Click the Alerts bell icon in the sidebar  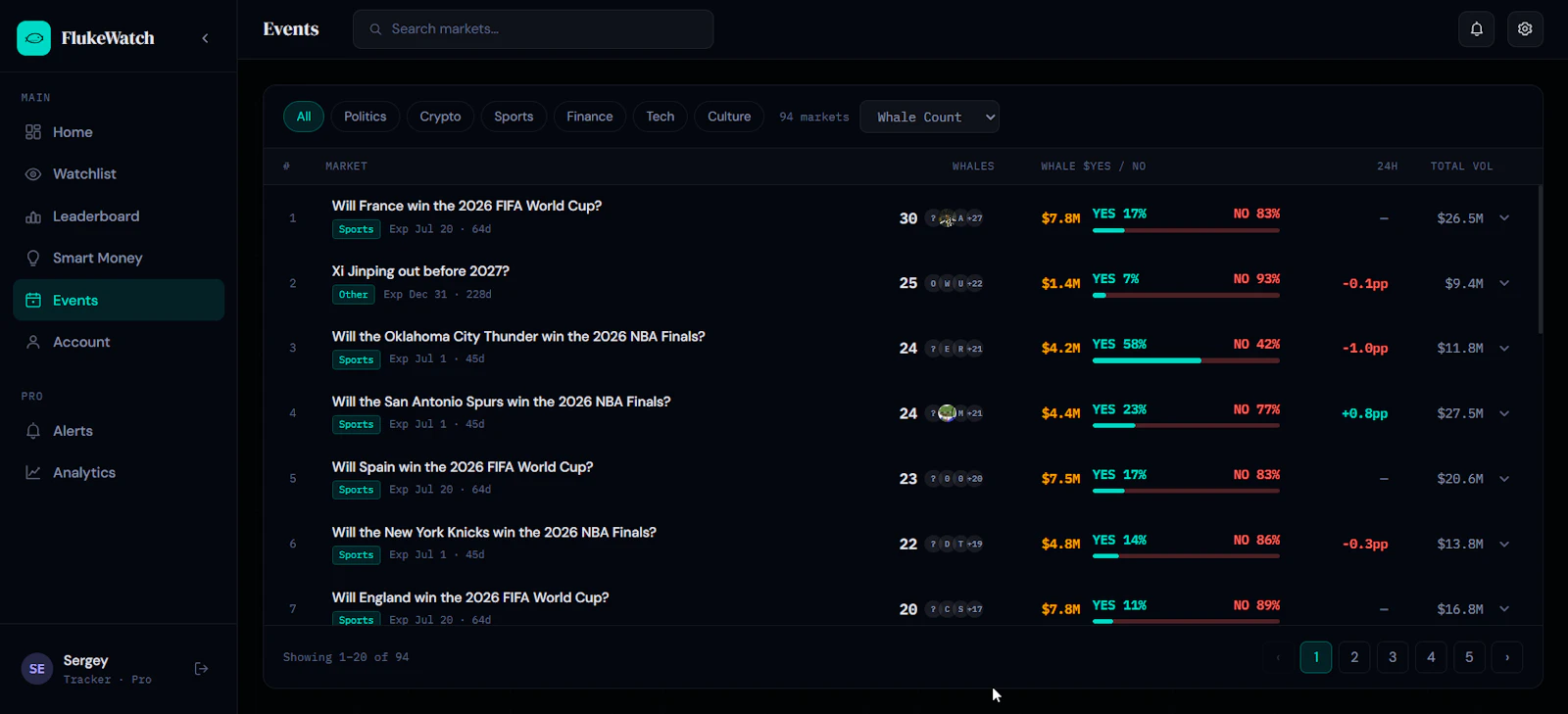tap(33, 431)
